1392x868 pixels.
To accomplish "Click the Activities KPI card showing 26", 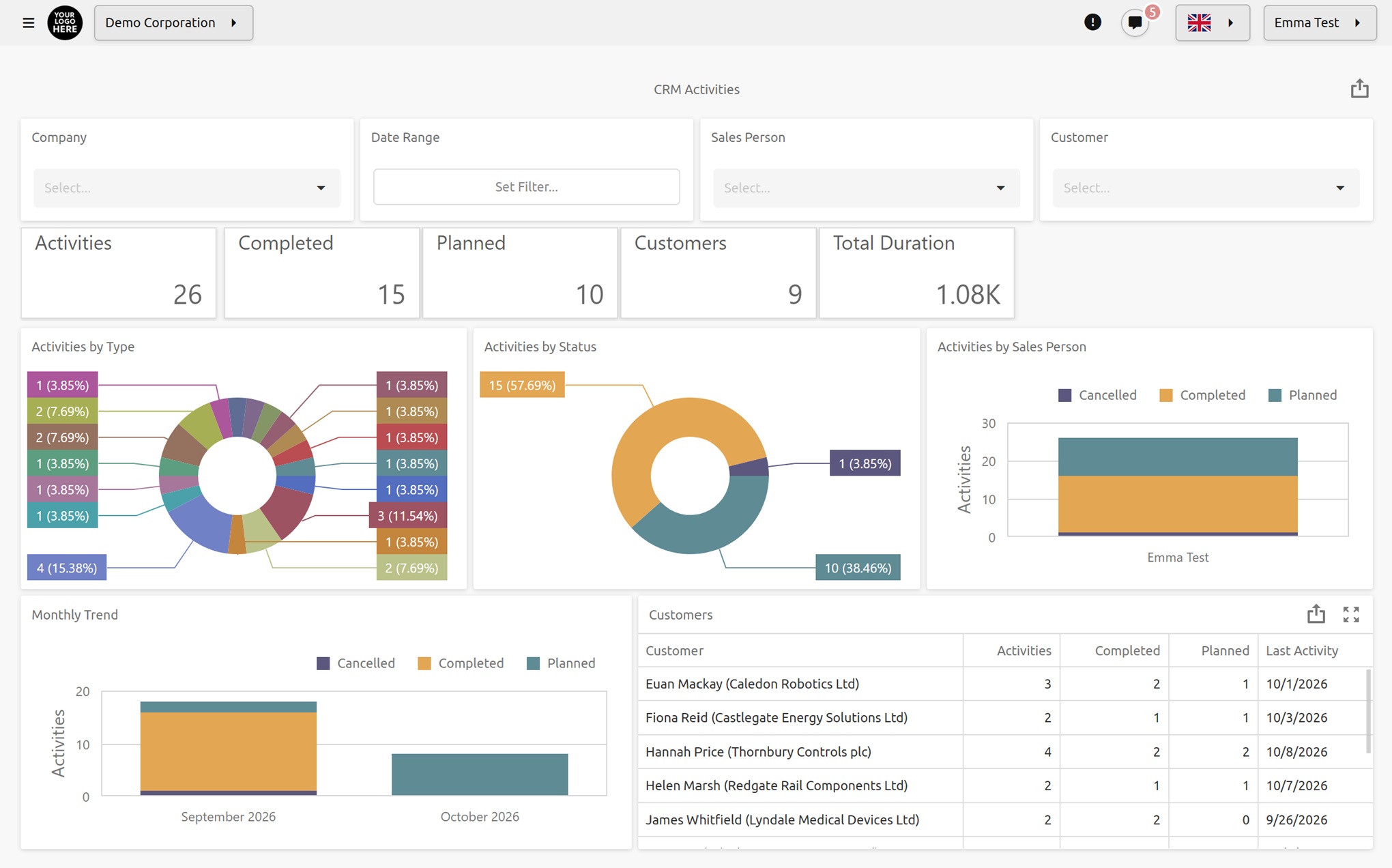I will pyautogui.click(x=119, y=273).
